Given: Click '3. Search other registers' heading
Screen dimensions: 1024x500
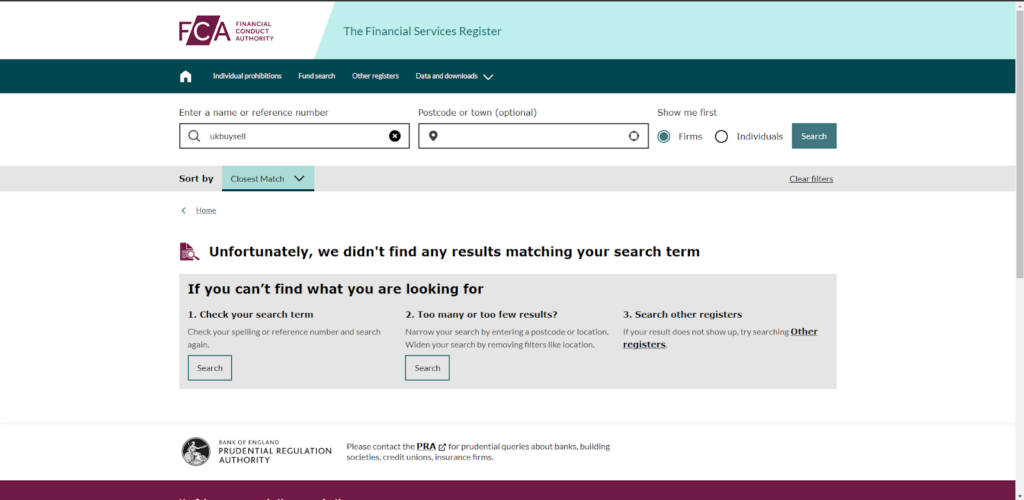Looking at the screenshot, I should click(x=682, y=315).
